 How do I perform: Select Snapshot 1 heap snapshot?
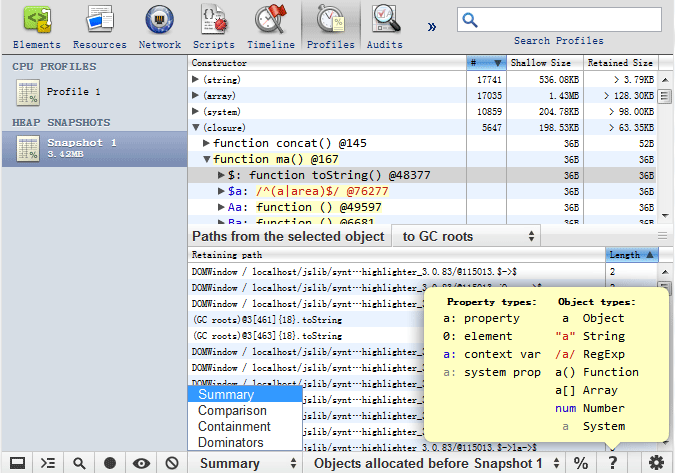[x=94, y=149]
